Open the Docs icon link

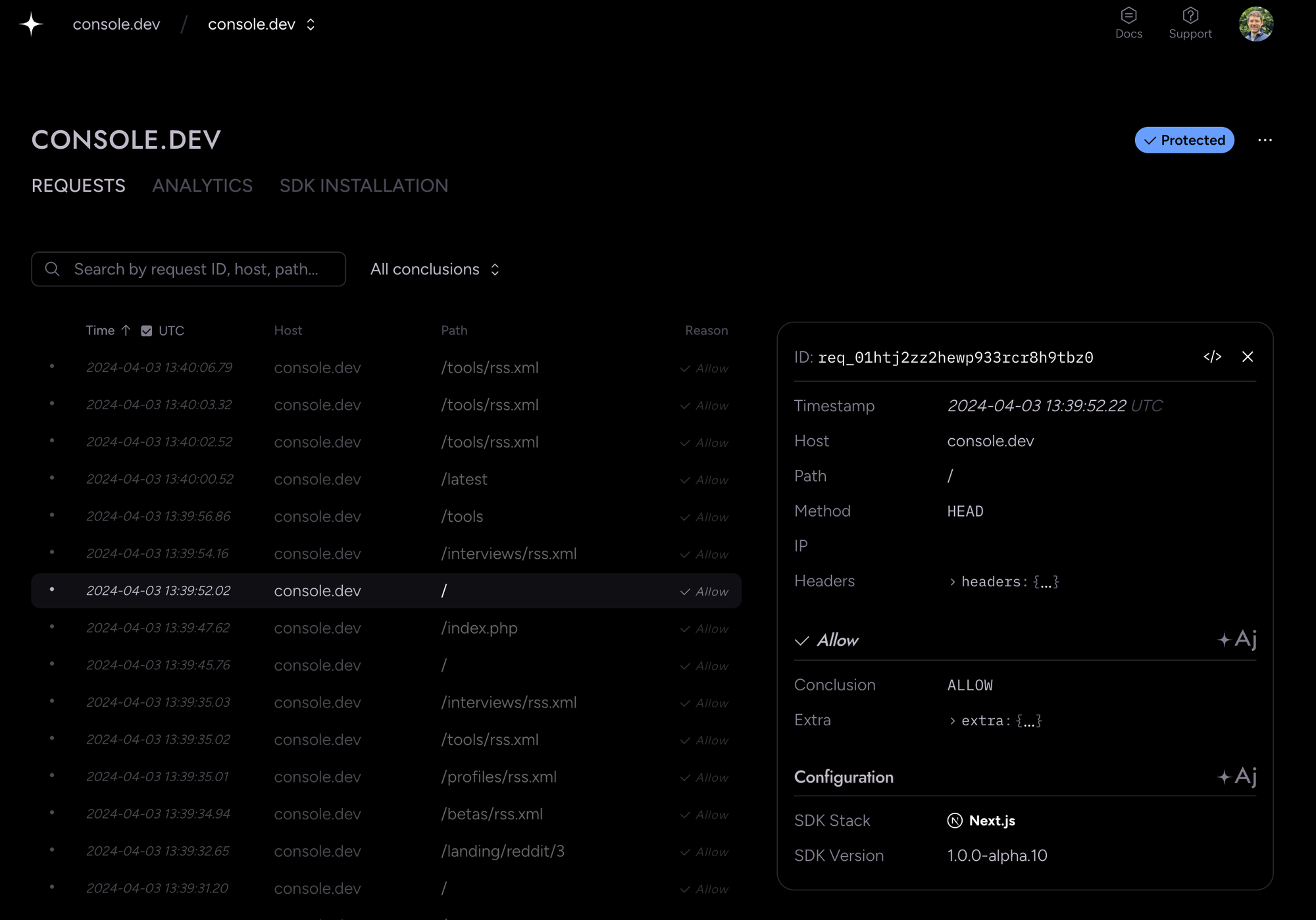1128,23
